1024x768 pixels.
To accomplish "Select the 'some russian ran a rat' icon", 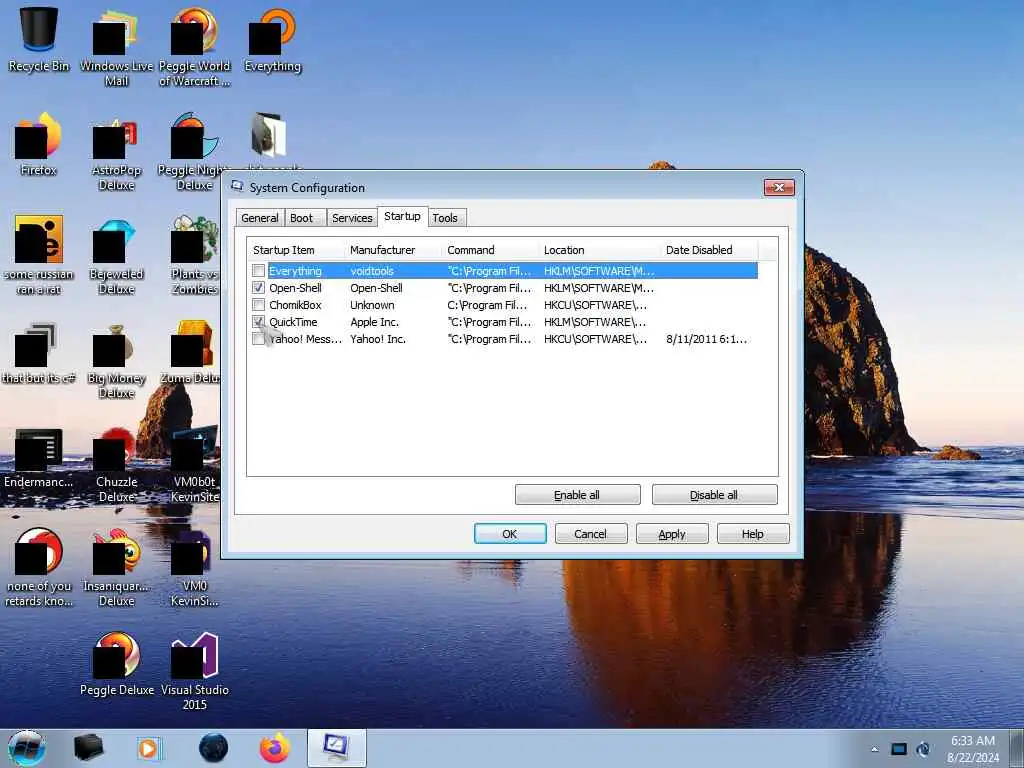I will pyautogui.click(x=39, y=256).
